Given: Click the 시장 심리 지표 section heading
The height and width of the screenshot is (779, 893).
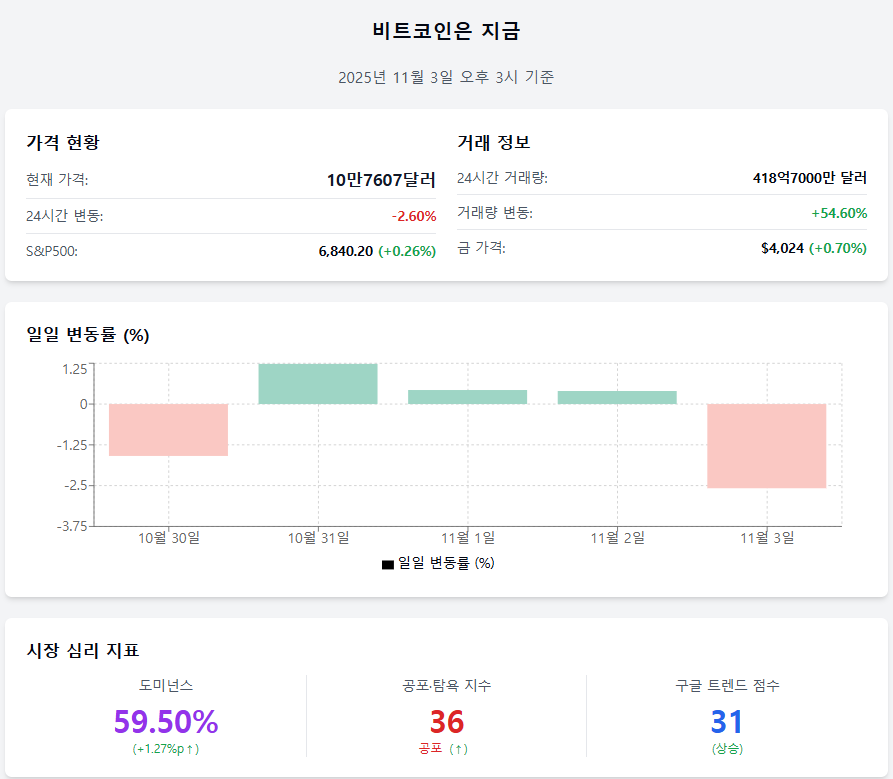Looking at the screenshot, I should click(83, 651).
